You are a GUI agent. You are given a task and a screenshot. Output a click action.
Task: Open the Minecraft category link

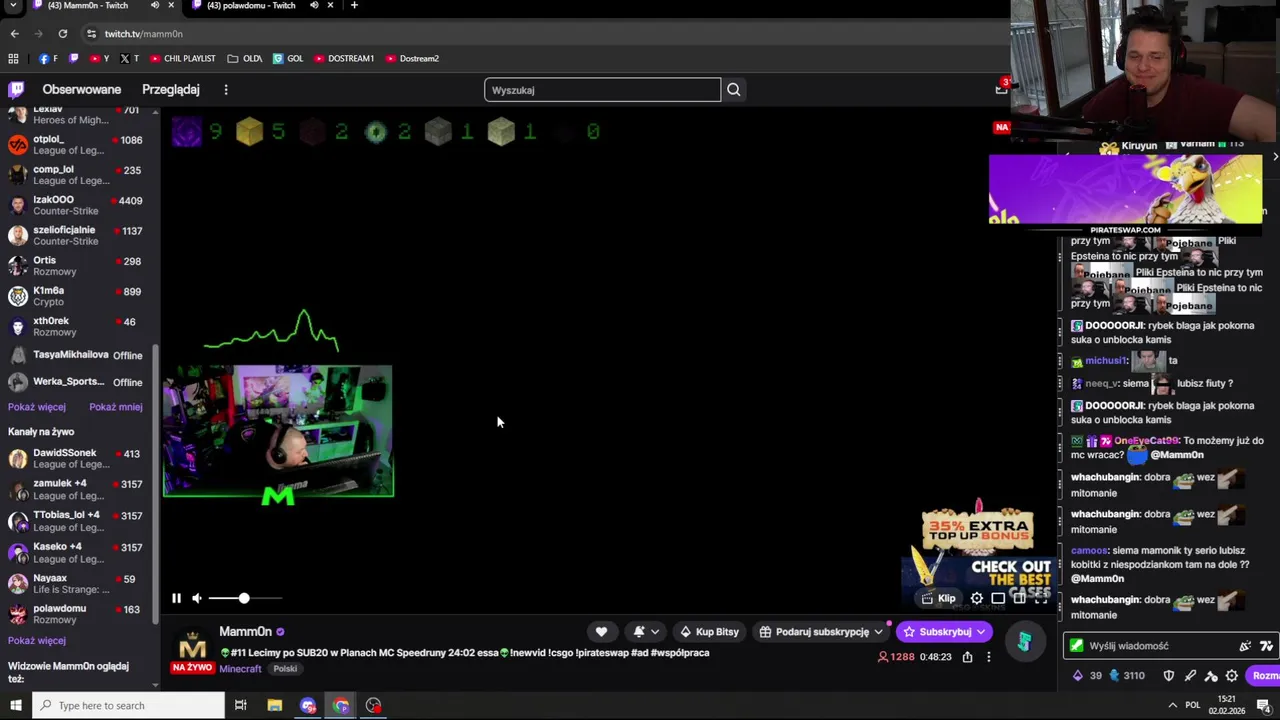(x=240, y=669)
